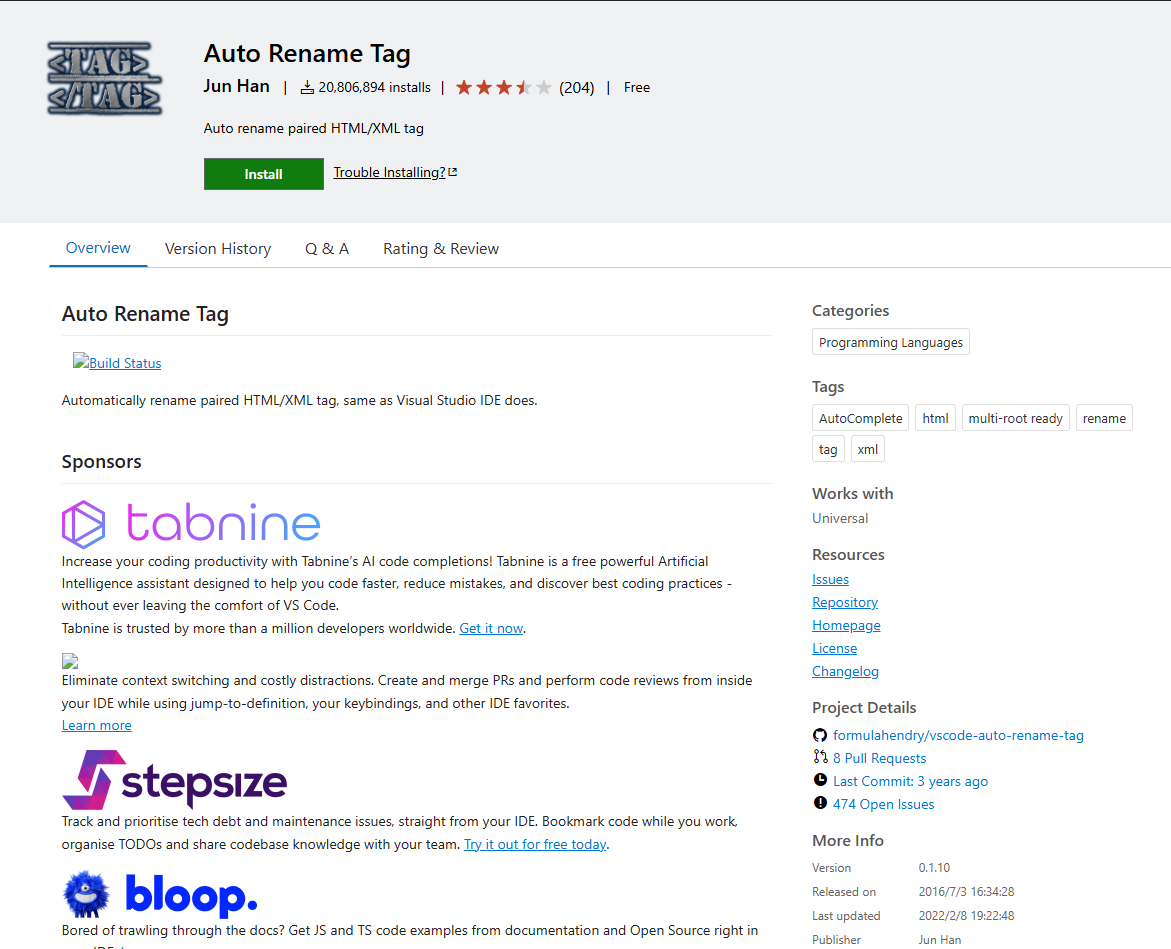Viewport: 1171px width, 949px height.
Task: Open formulahendry/vscode-auto-rename-tag repository link
Action: pyautogui.click(x=958, y=735)
